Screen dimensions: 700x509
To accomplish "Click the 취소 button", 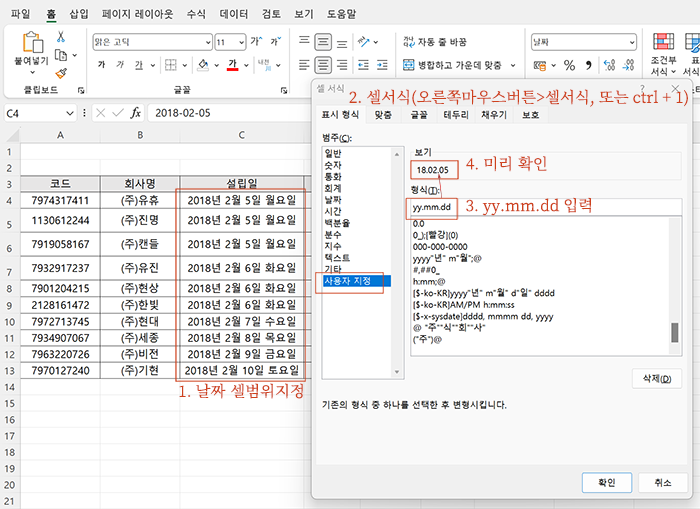I will tap(662, 483).
